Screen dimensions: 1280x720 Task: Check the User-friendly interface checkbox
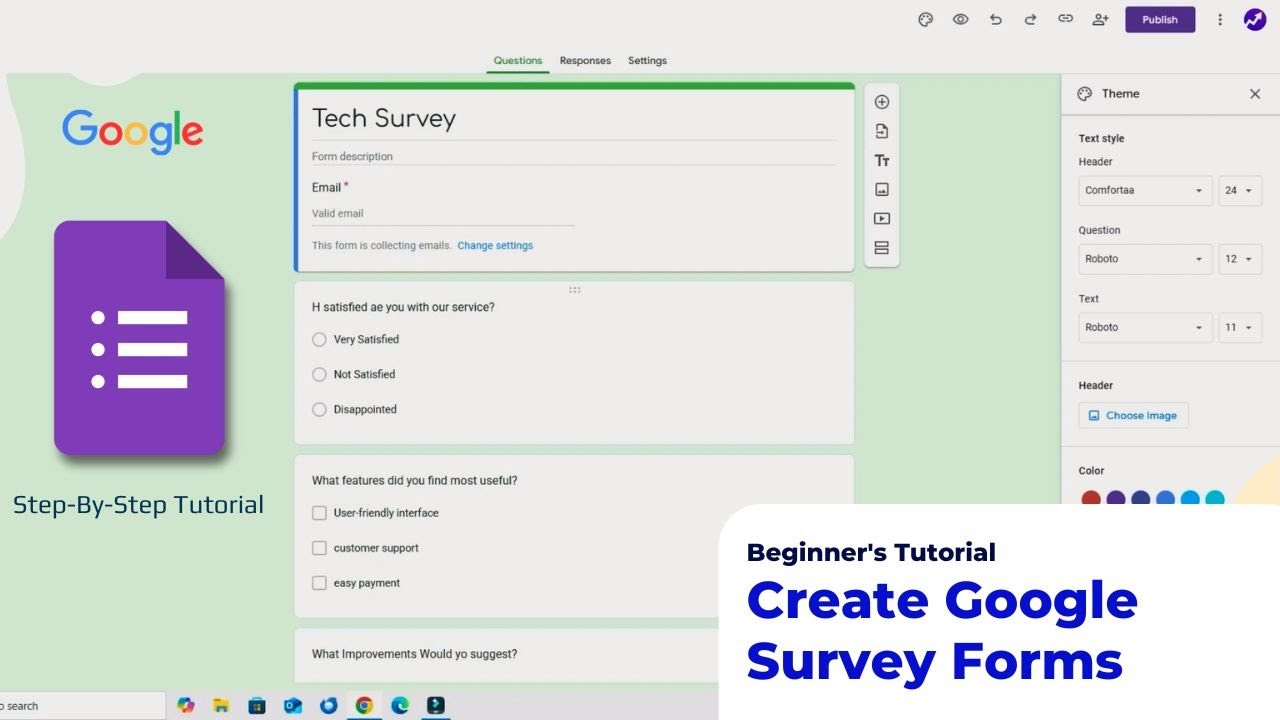pos(319,513)
